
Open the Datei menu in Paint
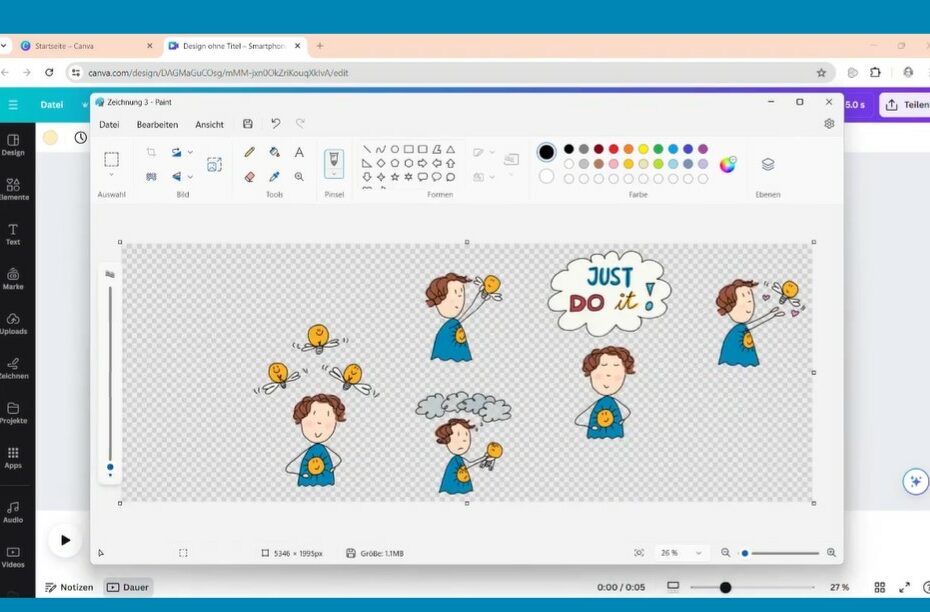(x=109, y=124)
